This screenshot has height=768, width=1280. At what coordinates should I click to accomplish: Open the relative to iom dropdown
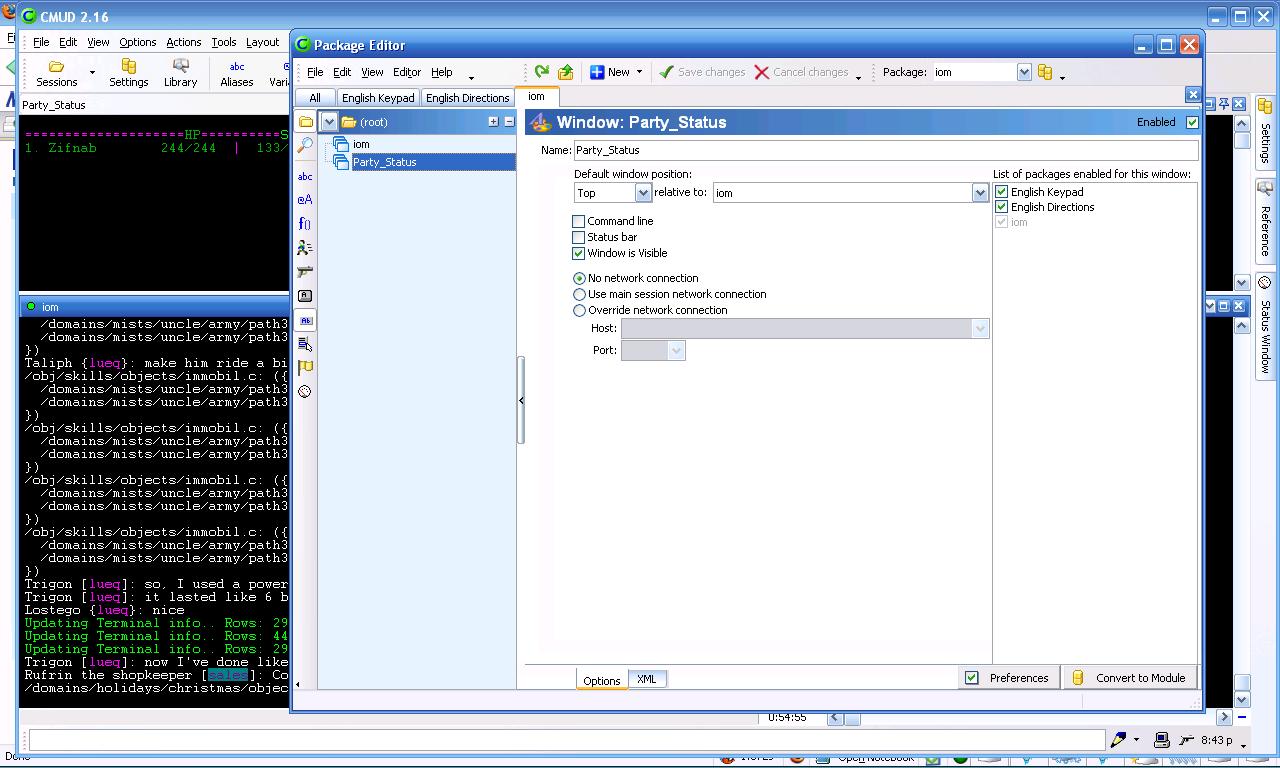tap(980, 193)
